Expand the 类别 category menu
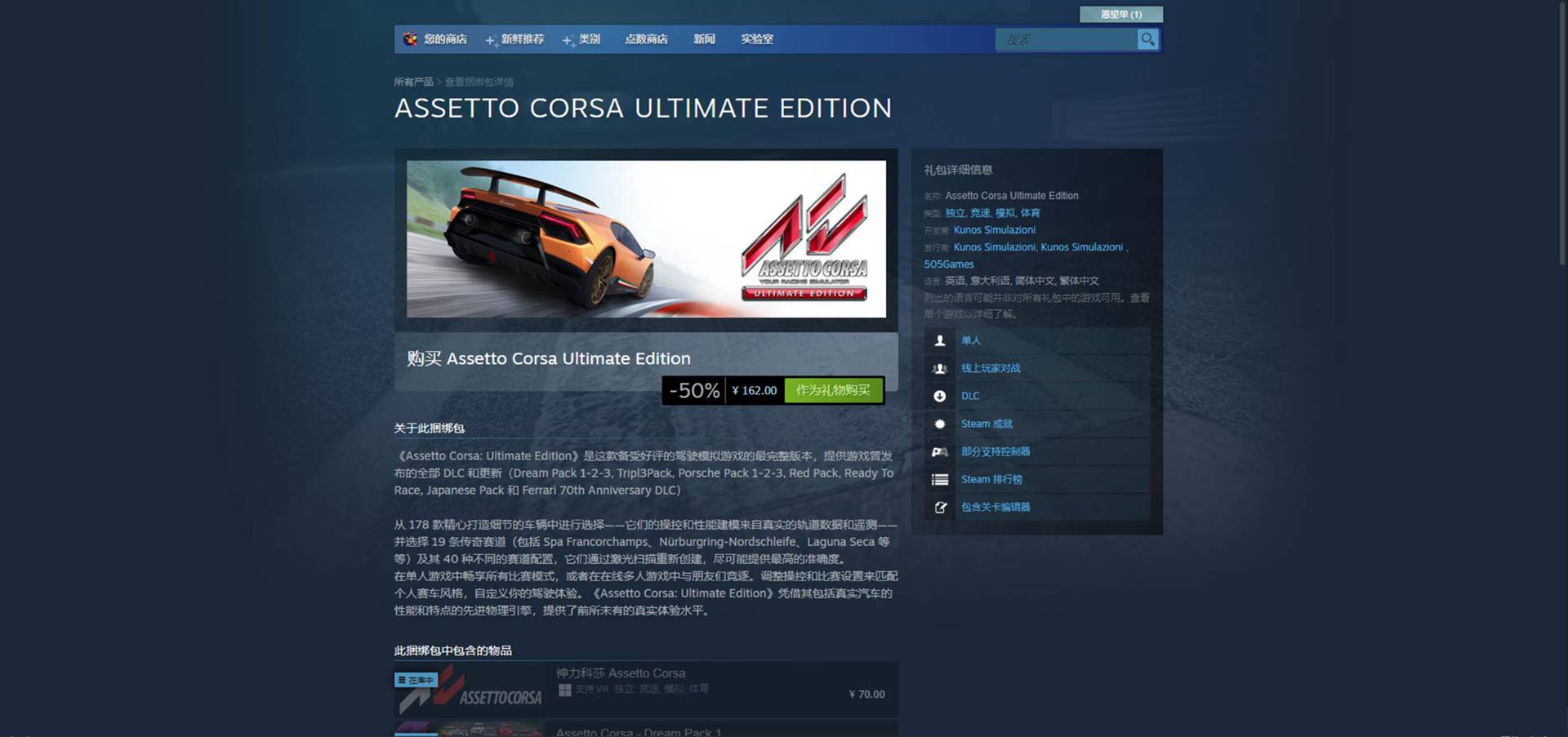 [581, 39]
